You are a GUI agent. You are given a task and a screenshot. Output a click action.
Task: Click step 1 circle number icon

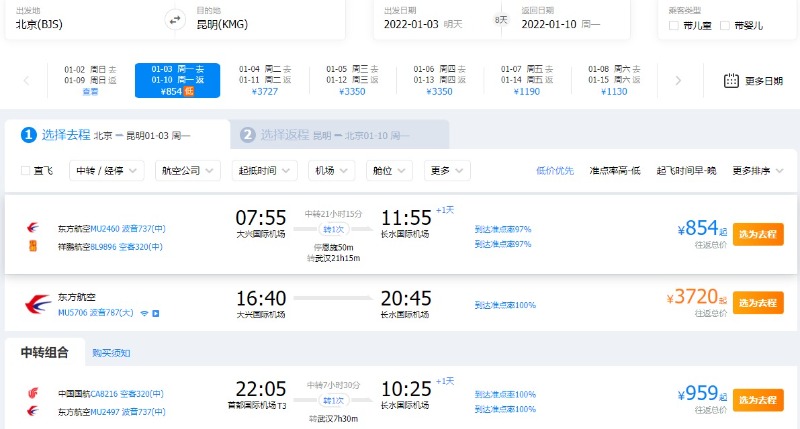tap(29, 135)
